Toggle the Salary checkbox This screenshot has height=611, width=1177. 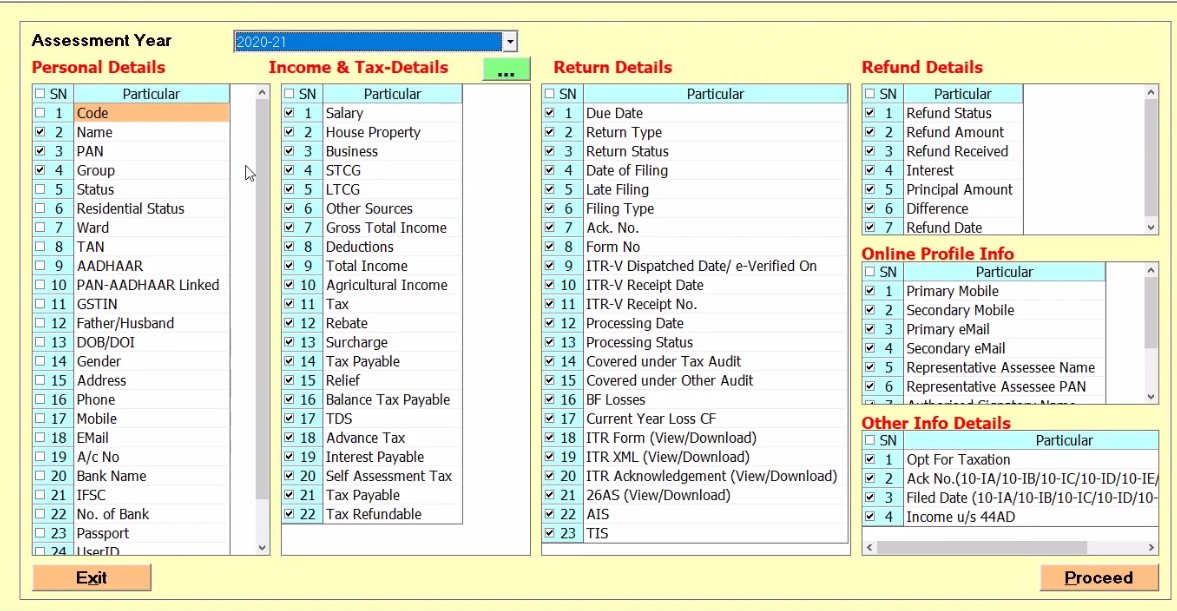click(289, 114)
